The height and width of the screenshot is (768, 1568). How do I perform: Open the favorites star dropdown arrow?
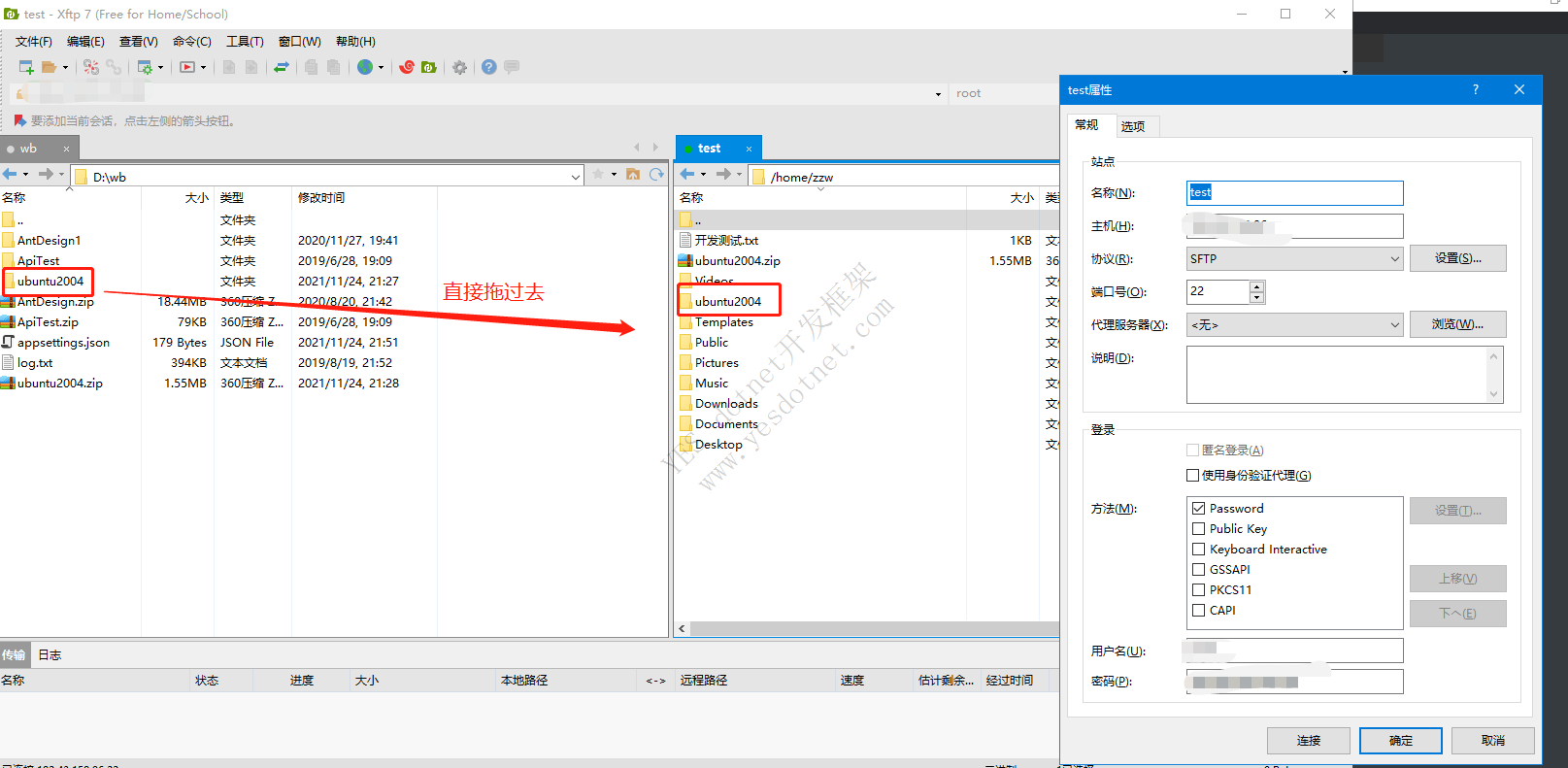(x=614, y=175)
